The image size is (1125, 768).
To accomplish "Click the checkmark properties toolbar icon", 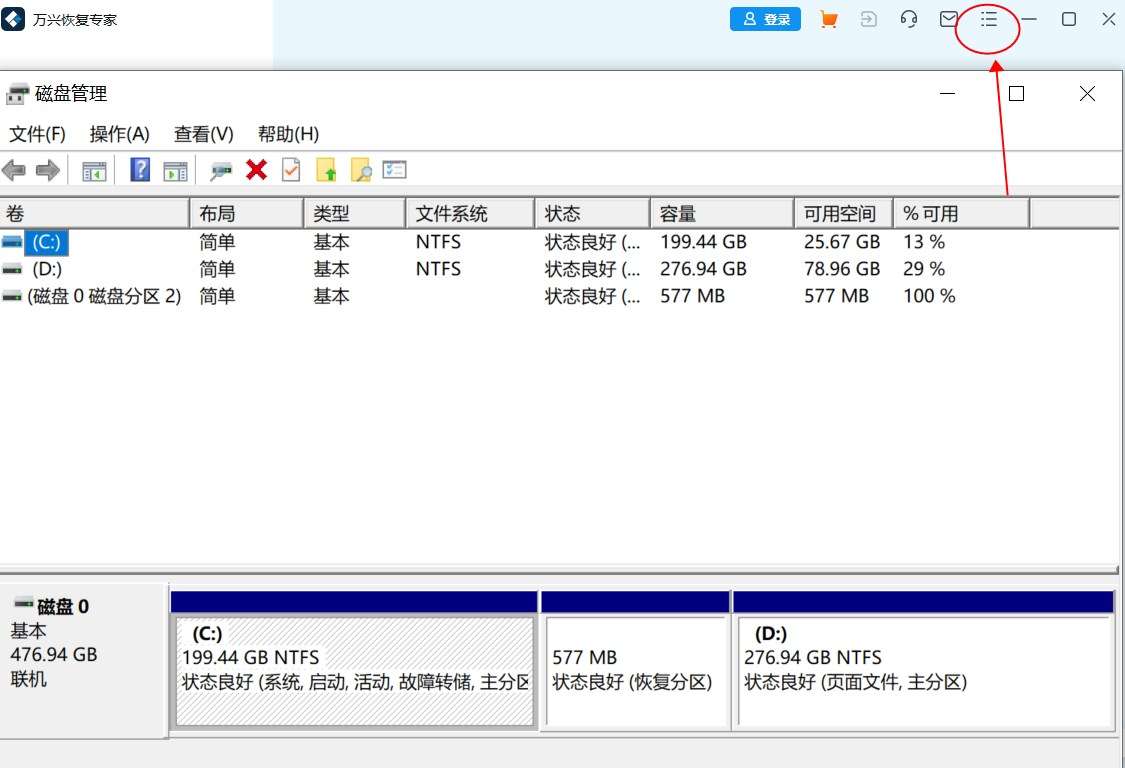I will click(291, 170).
